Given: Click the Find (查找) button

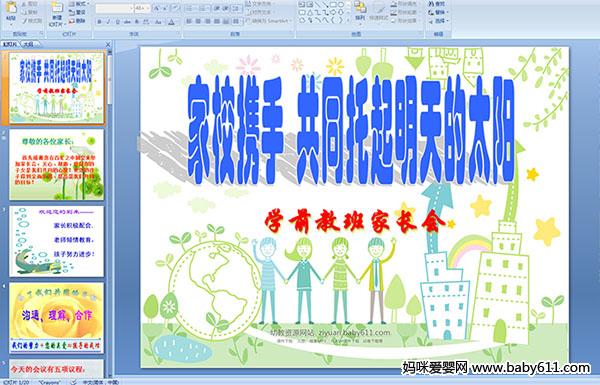Looking at the screenshot, I should click(x=437, y=4).
